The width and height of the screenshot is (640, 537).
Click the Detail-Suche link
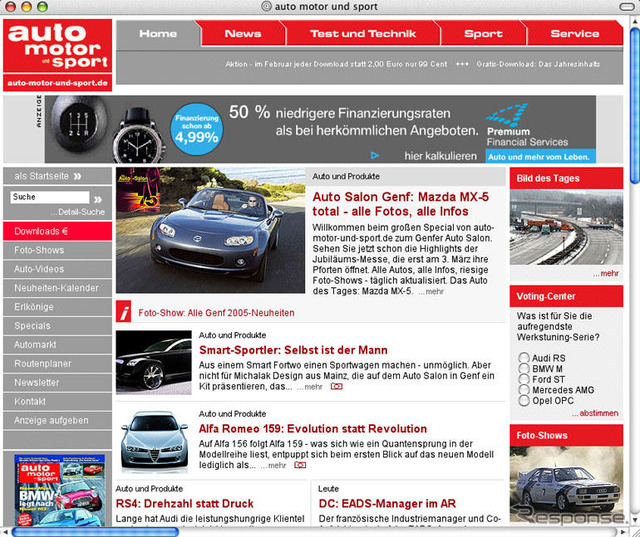pyautogui.click(x=78, y=212)
